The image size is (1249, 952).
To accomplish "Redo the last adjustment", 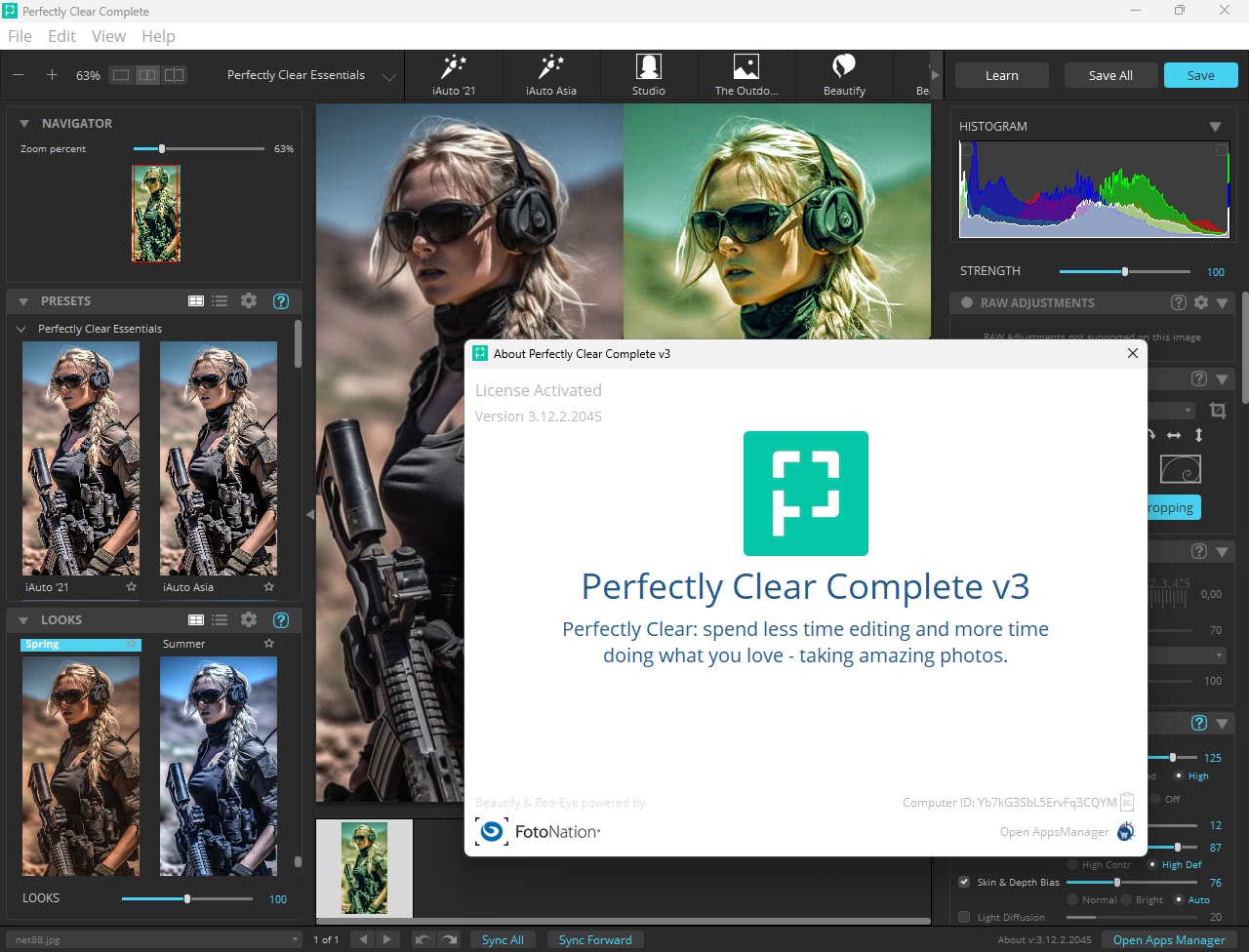I will point(449,939).
